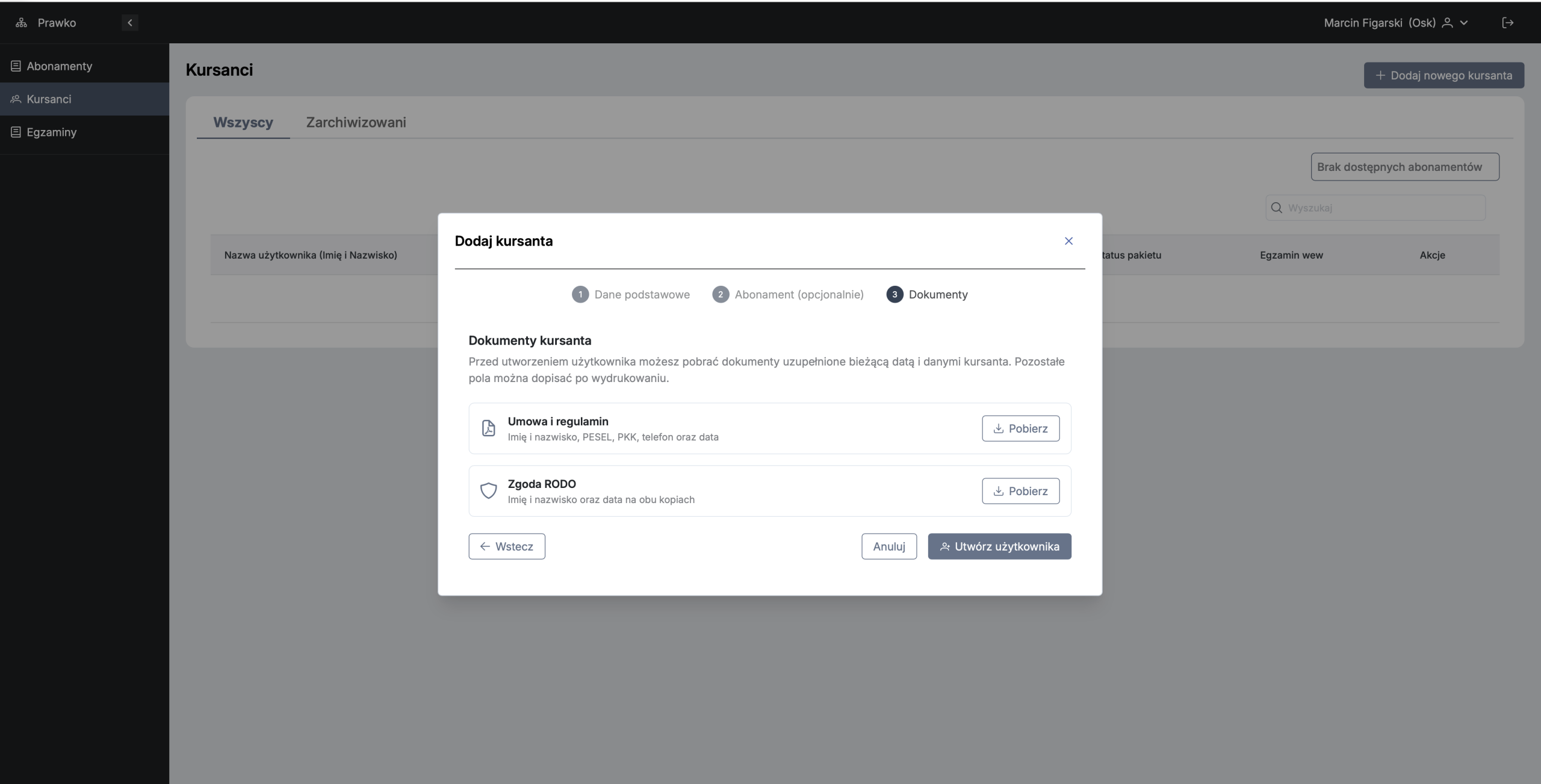Screen dimensions: 1541x784
Task: Open the Marcin Figarski user menu
Action: (x=1396, y=23)
